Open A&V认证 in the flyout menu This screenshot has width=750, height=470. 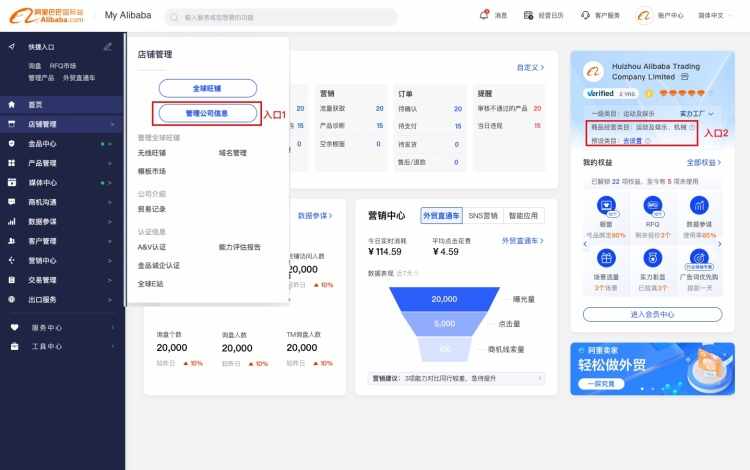152,247
